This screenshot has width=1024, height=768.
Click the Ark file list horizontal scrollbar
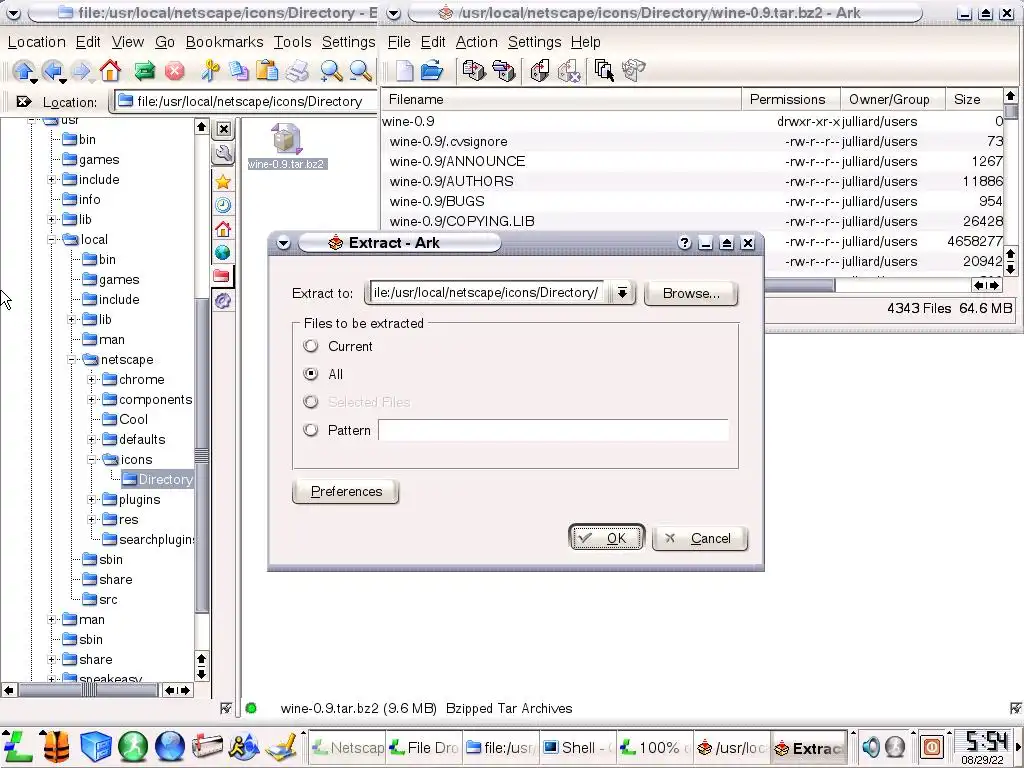click(x=799, y=285)
